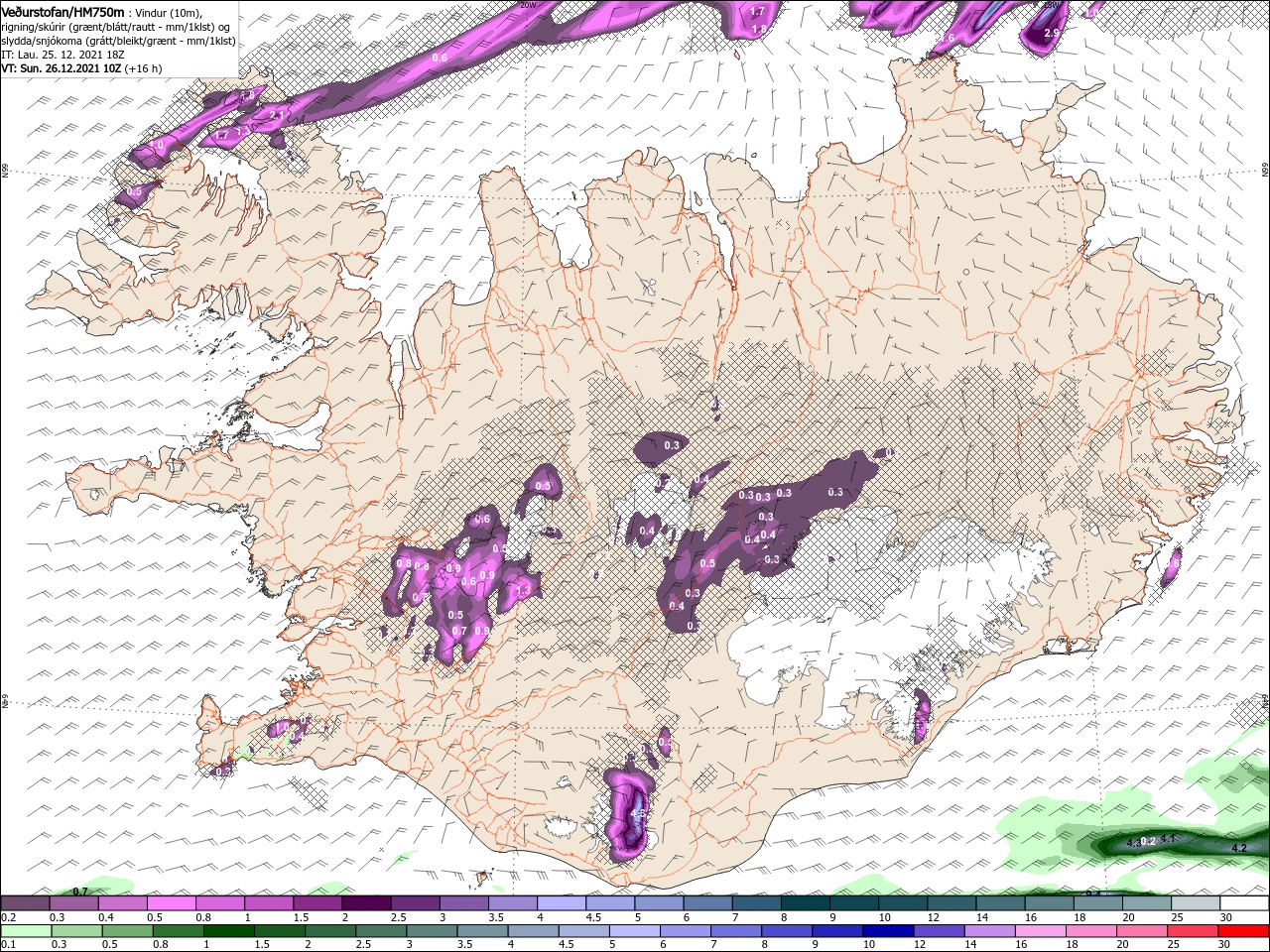Click the 0.7 value above the colour scales
The image size is (1270, 952).
(x=80, y=892)
